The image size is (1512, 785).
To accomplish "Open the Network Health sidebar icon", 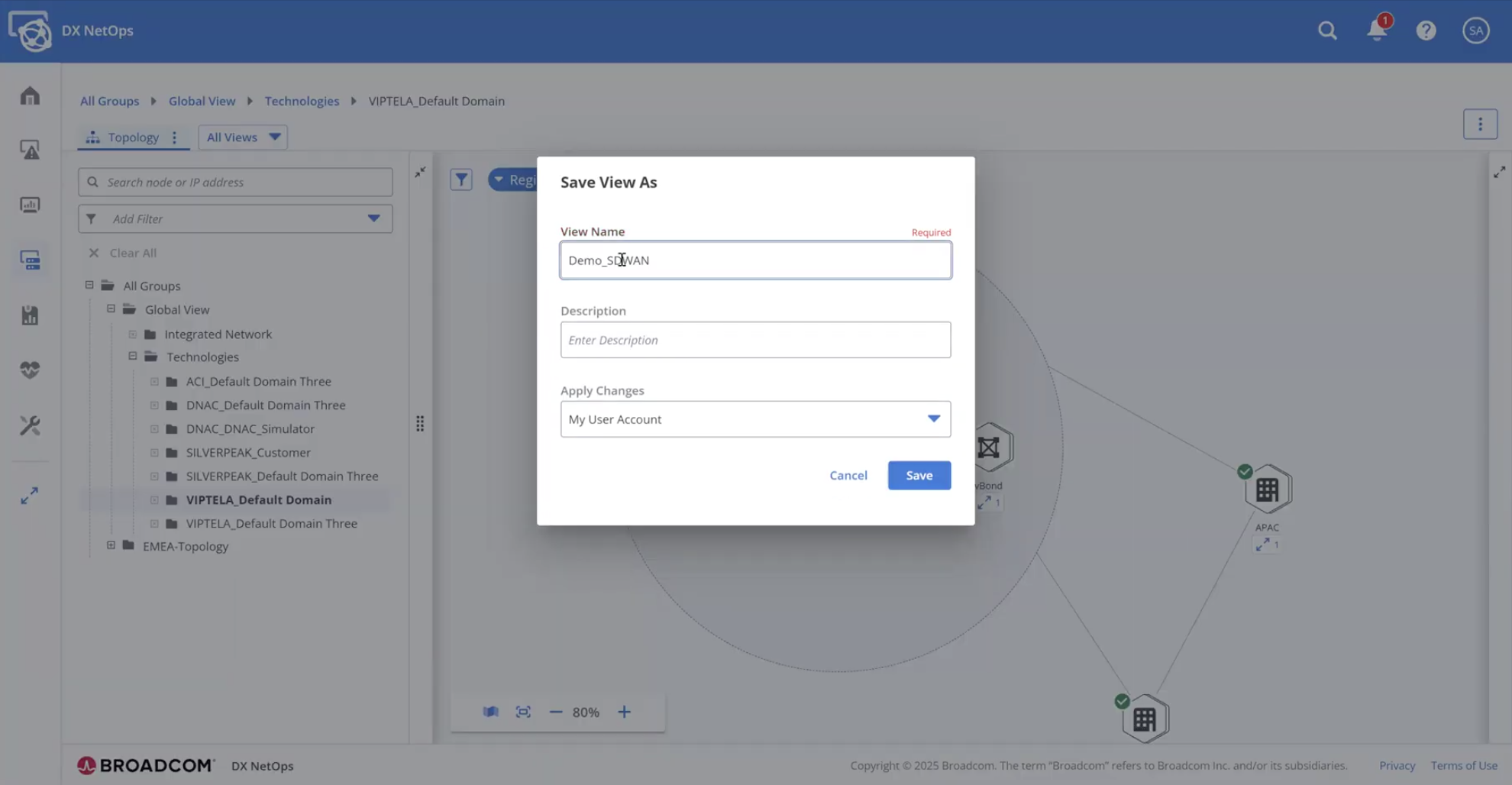I will (30, 370).
